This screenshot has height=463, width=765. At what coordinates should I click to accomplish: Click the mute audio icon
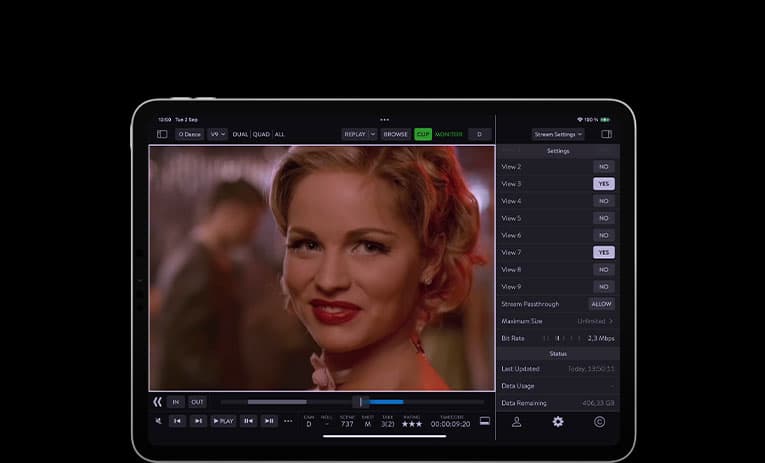coord(158,421)
